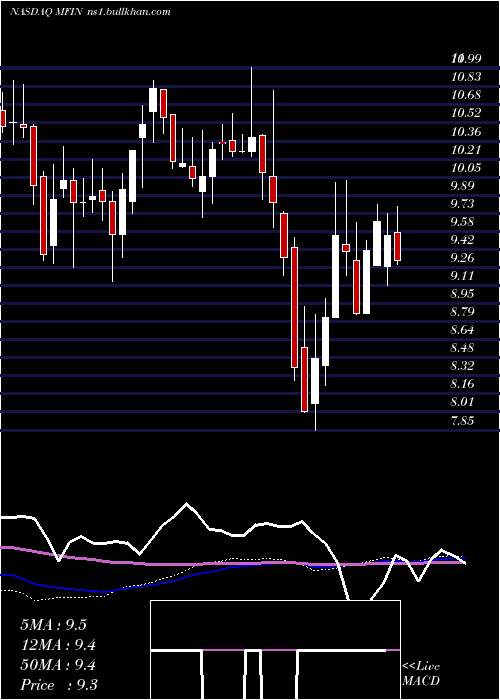
Task: Click the NASDAQ MFIN chart title
Action: [46, 12]
